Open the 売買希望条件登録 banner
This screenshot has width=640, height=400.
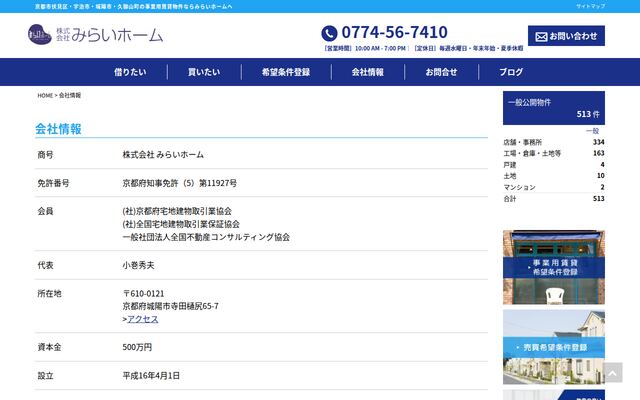(x=553, y=347)
